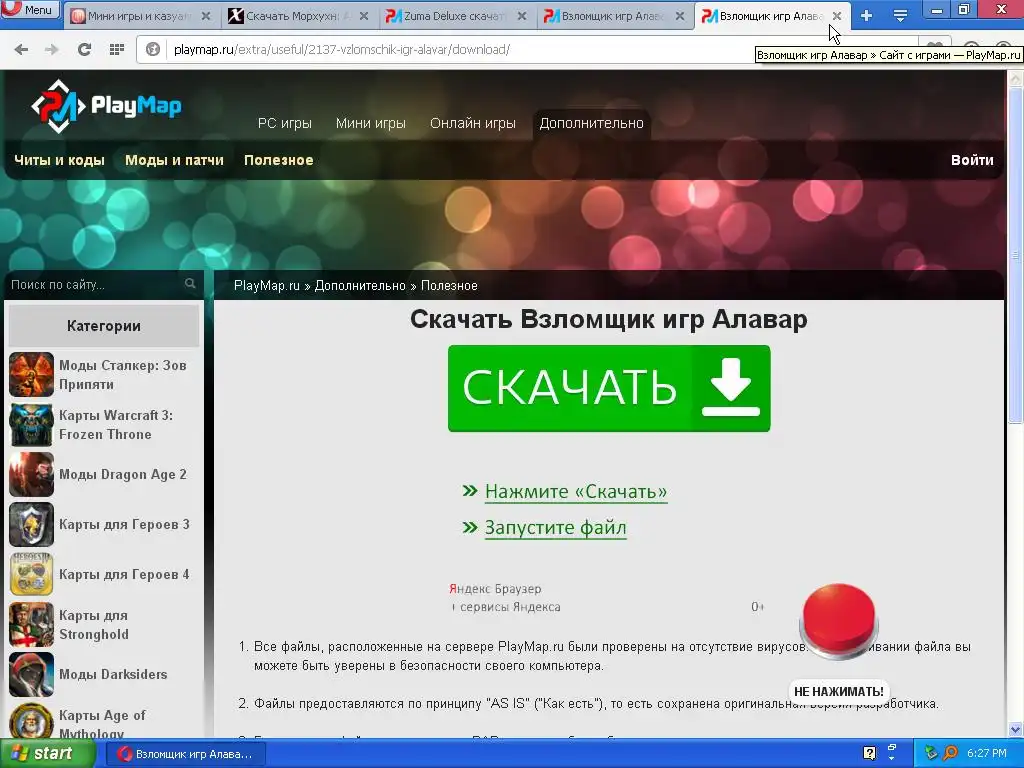The height and width of the screenshot is (768, 1024).
Task: Click the site info globe icon
Action: [x=153, y=49]
